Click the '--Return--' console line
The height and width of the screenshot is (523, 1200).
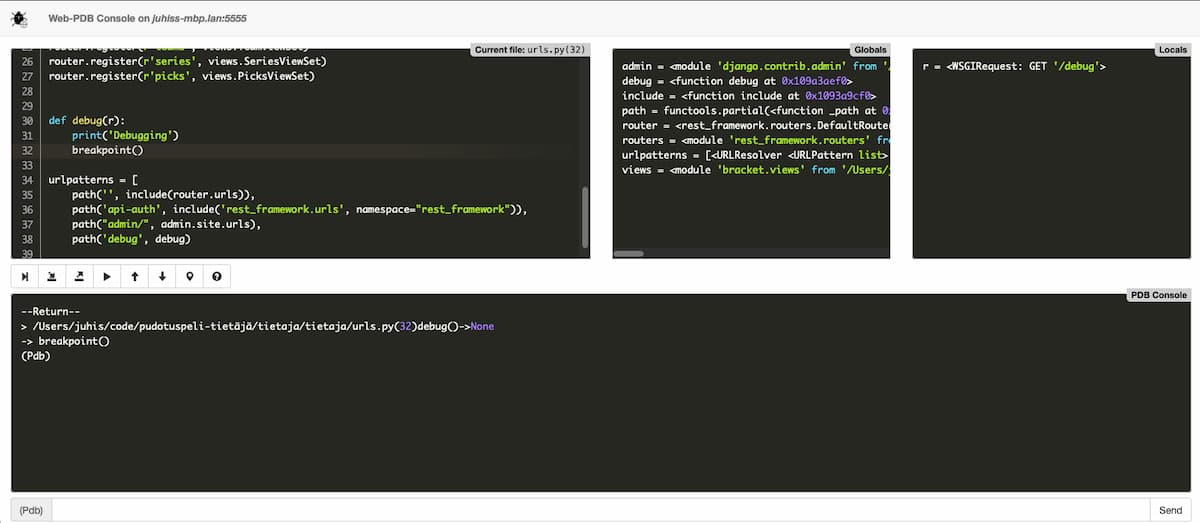point(48,312)
